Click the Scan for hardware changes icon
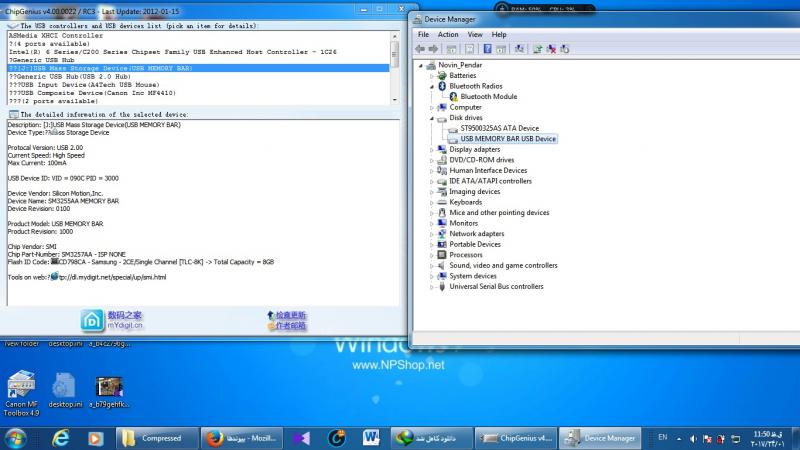 pos(519,49)
